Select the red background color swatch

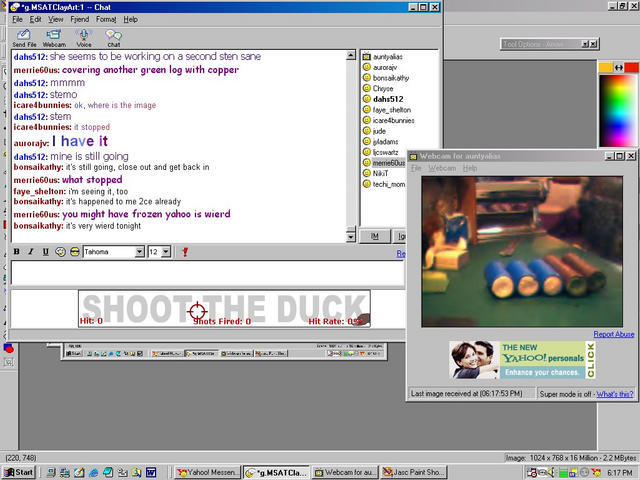coord(631,67)
